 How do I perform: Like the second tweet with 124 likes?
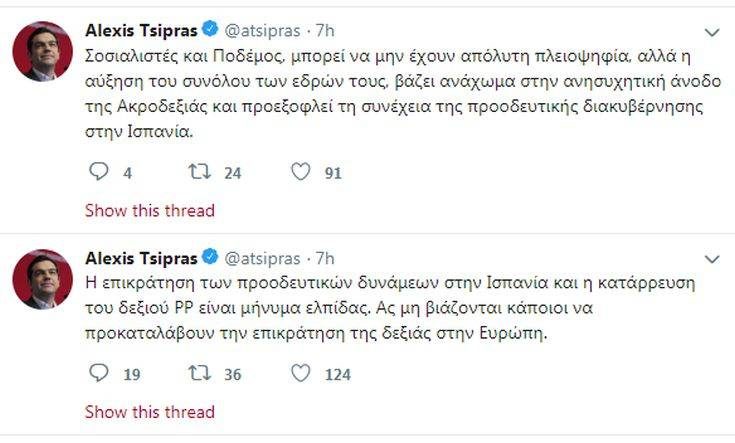(300, 373)
